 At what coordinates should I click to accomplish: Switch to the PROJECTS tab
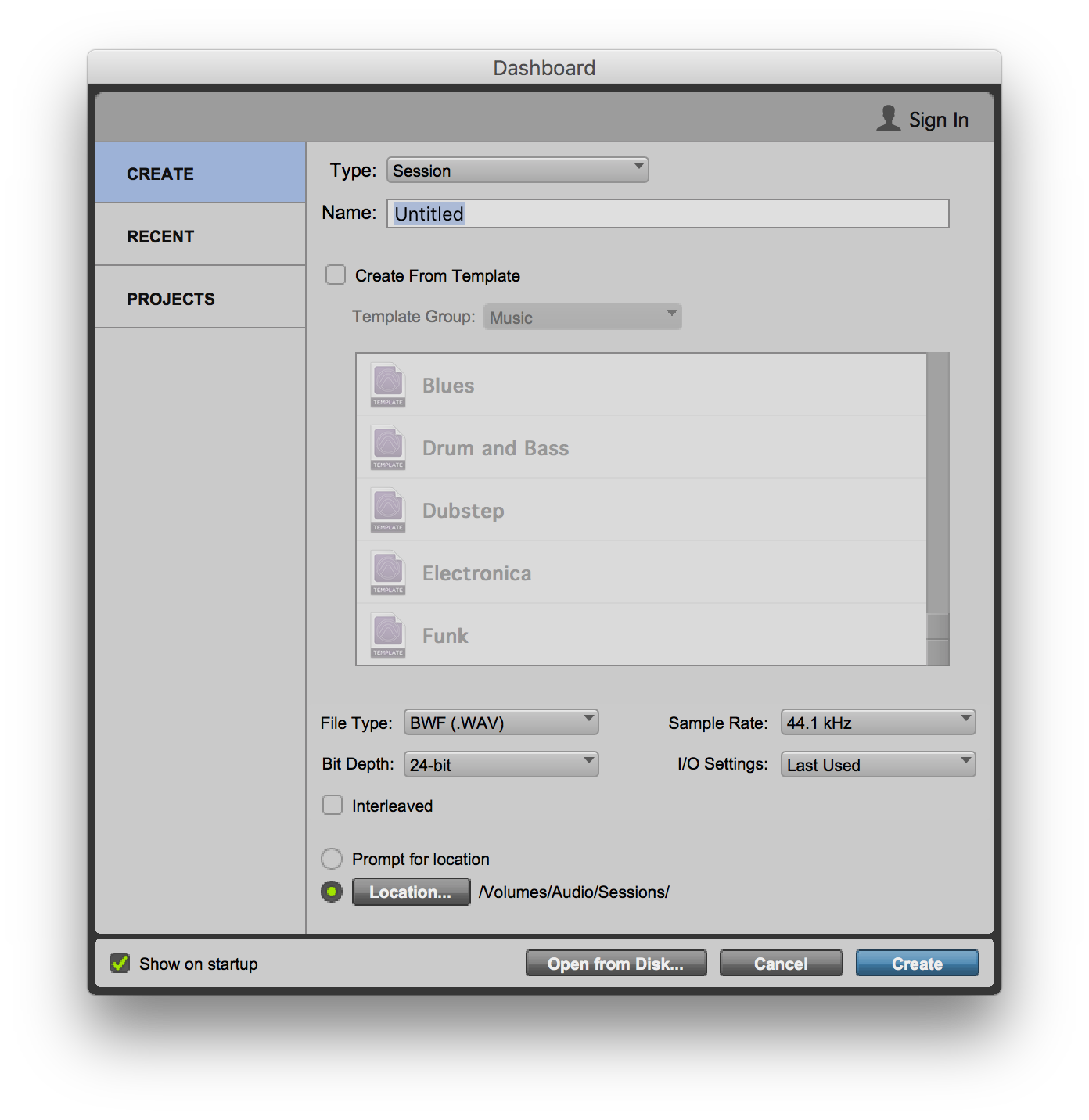pos(200,297)
